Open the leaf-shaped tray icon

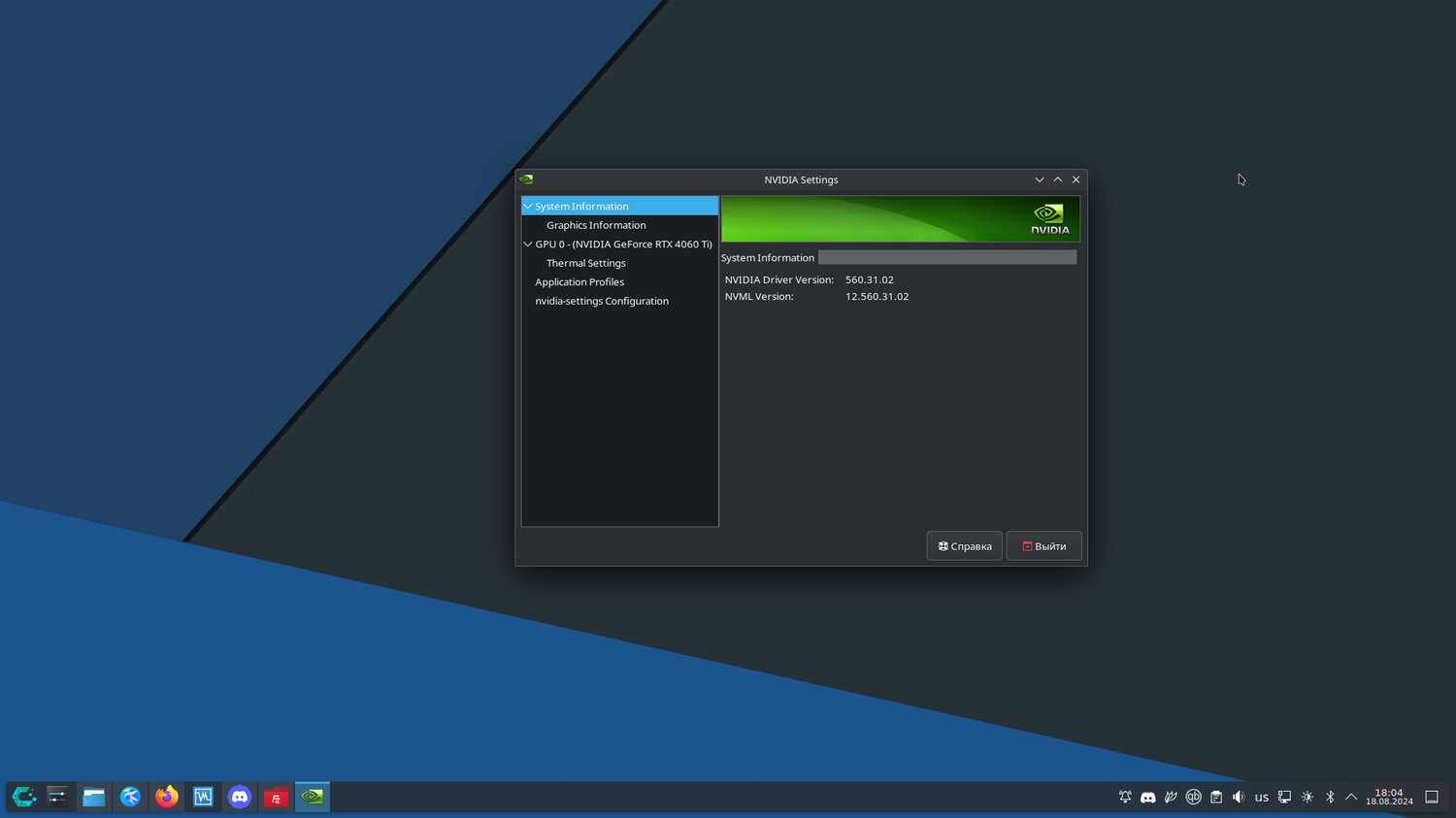[1171, 797]
